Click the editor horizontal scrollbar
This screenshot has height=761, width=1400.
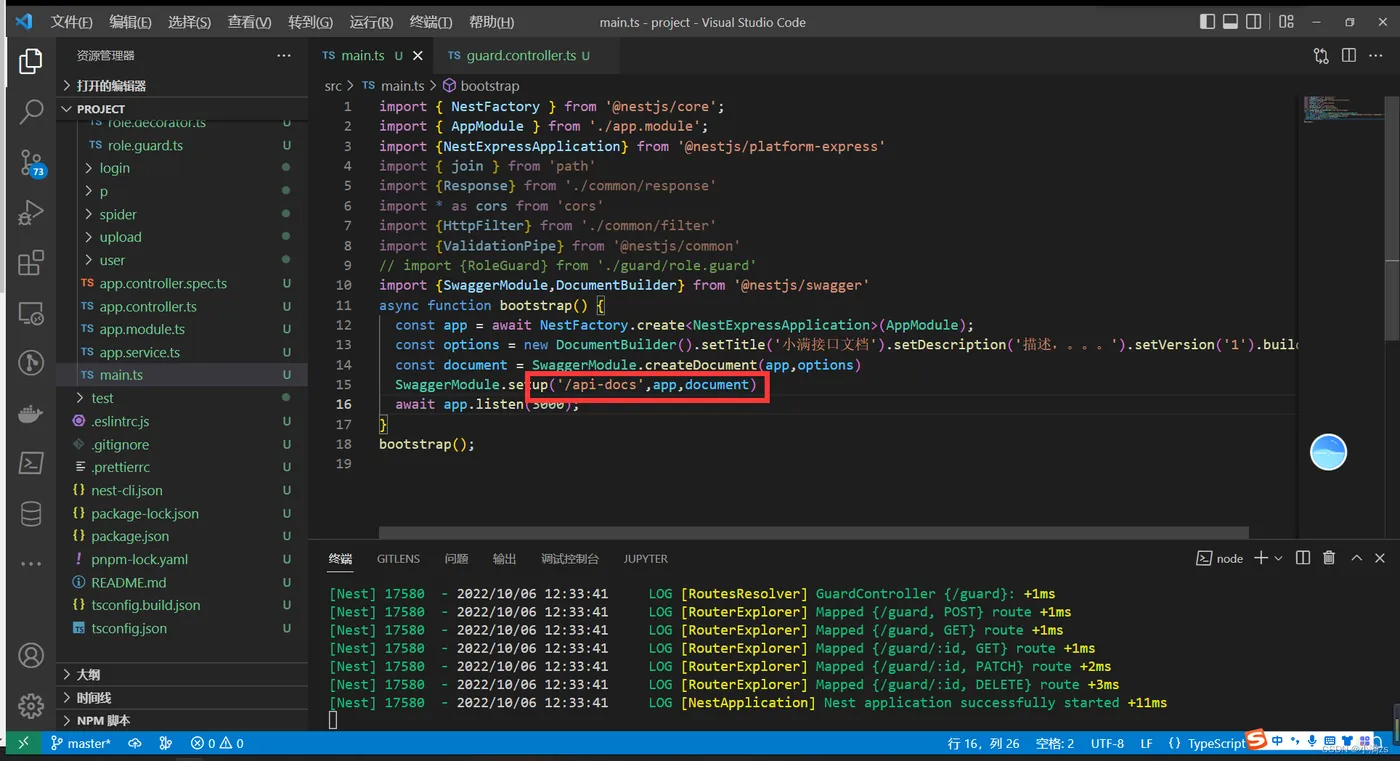813,532
